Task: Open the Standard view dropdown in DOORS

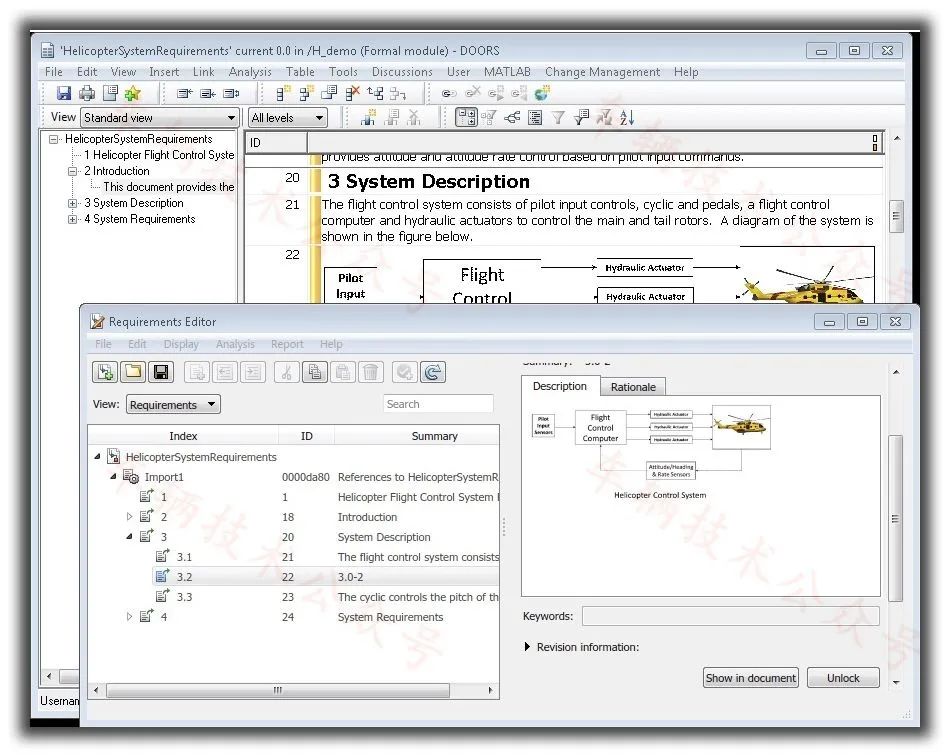Action: 160,117
